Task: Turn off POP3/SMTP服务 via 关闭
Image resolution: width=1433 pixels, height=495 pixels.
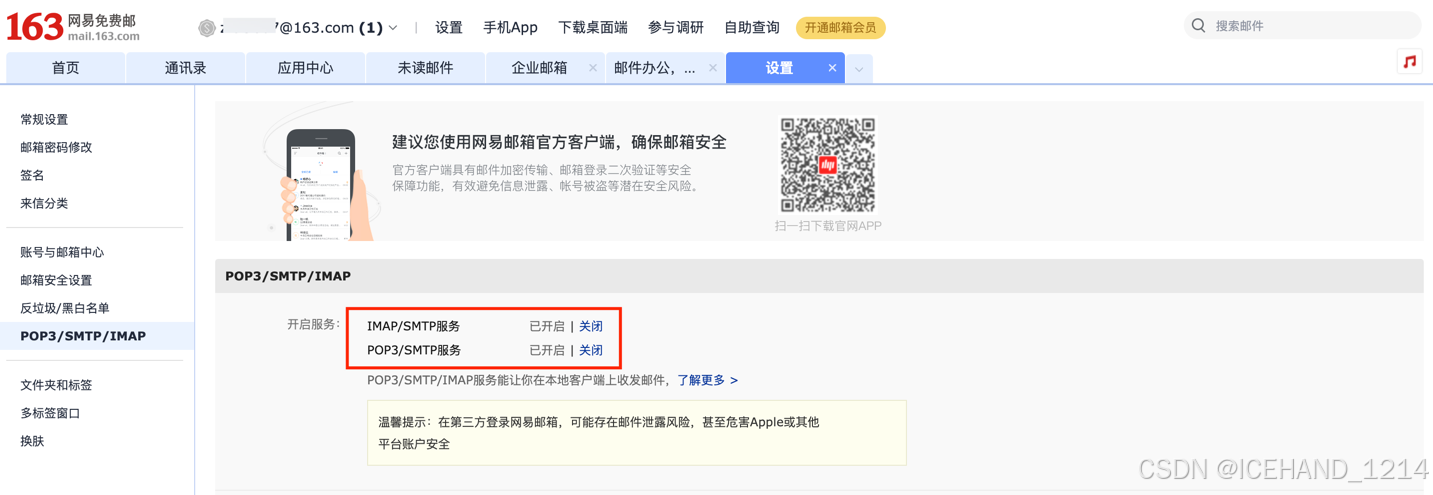Action: pos(591,351)
